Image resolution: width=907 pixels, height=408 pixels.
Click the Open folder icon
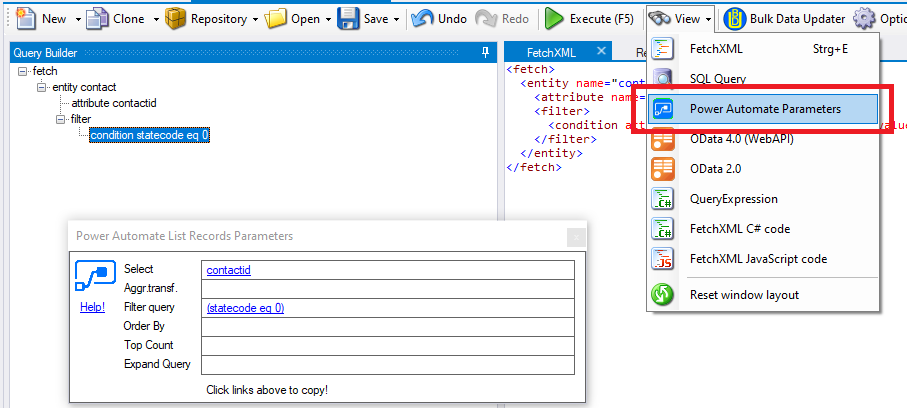pos(275,19)
